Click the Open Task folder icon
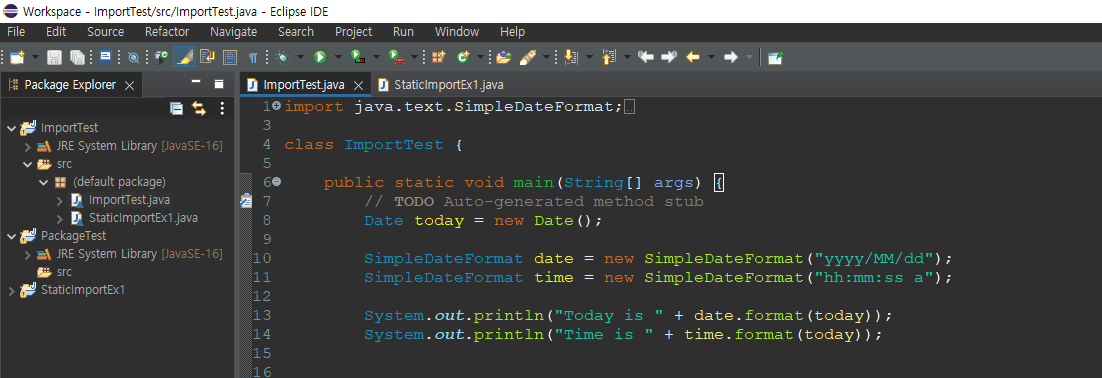The image size is (1102, 378). pyautogui.click(x=503, y=58)
